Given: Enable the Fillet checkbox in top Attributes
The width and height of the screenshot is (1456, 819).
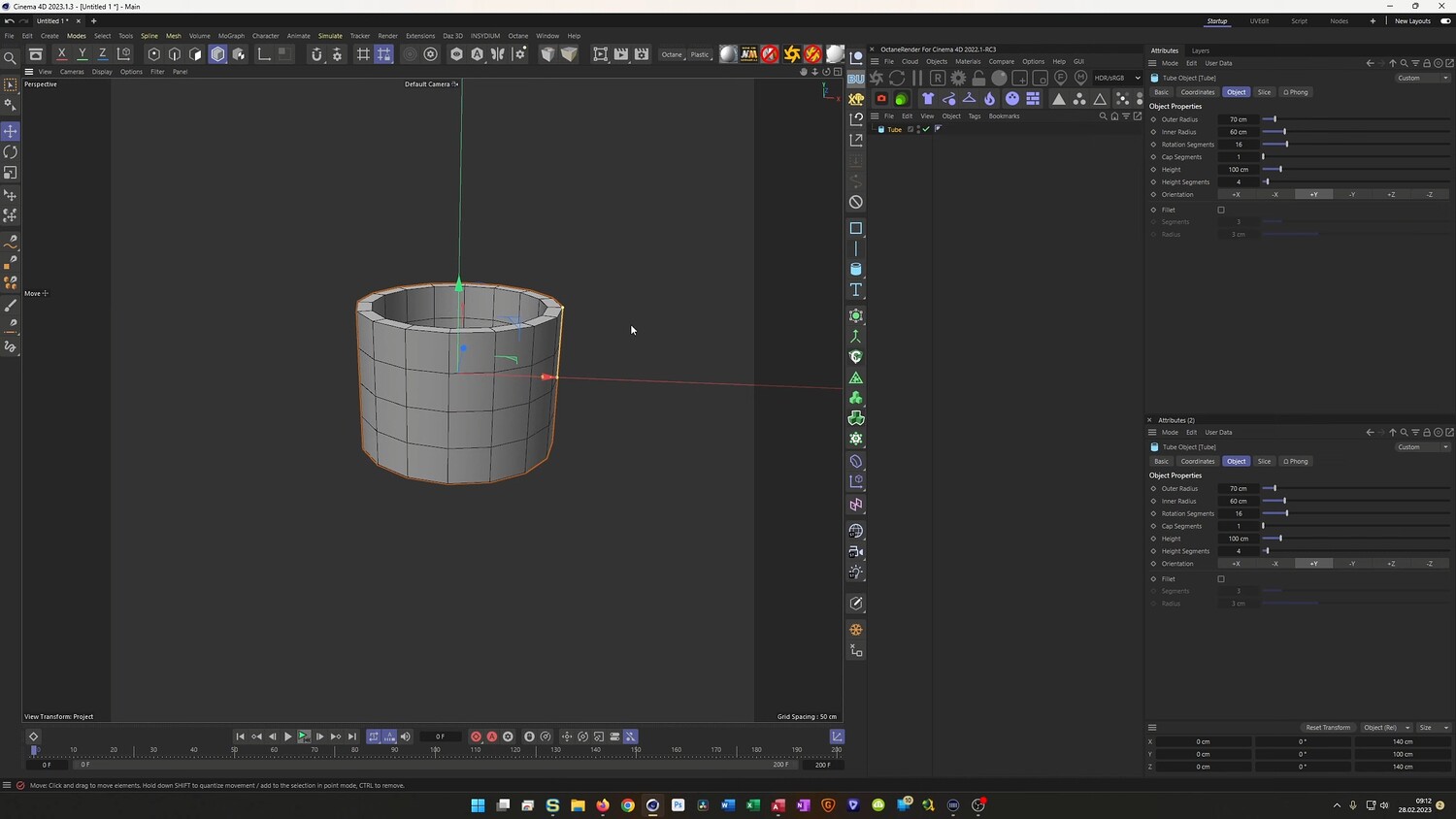Looking at the screenshot, I should pos(1221,210).
